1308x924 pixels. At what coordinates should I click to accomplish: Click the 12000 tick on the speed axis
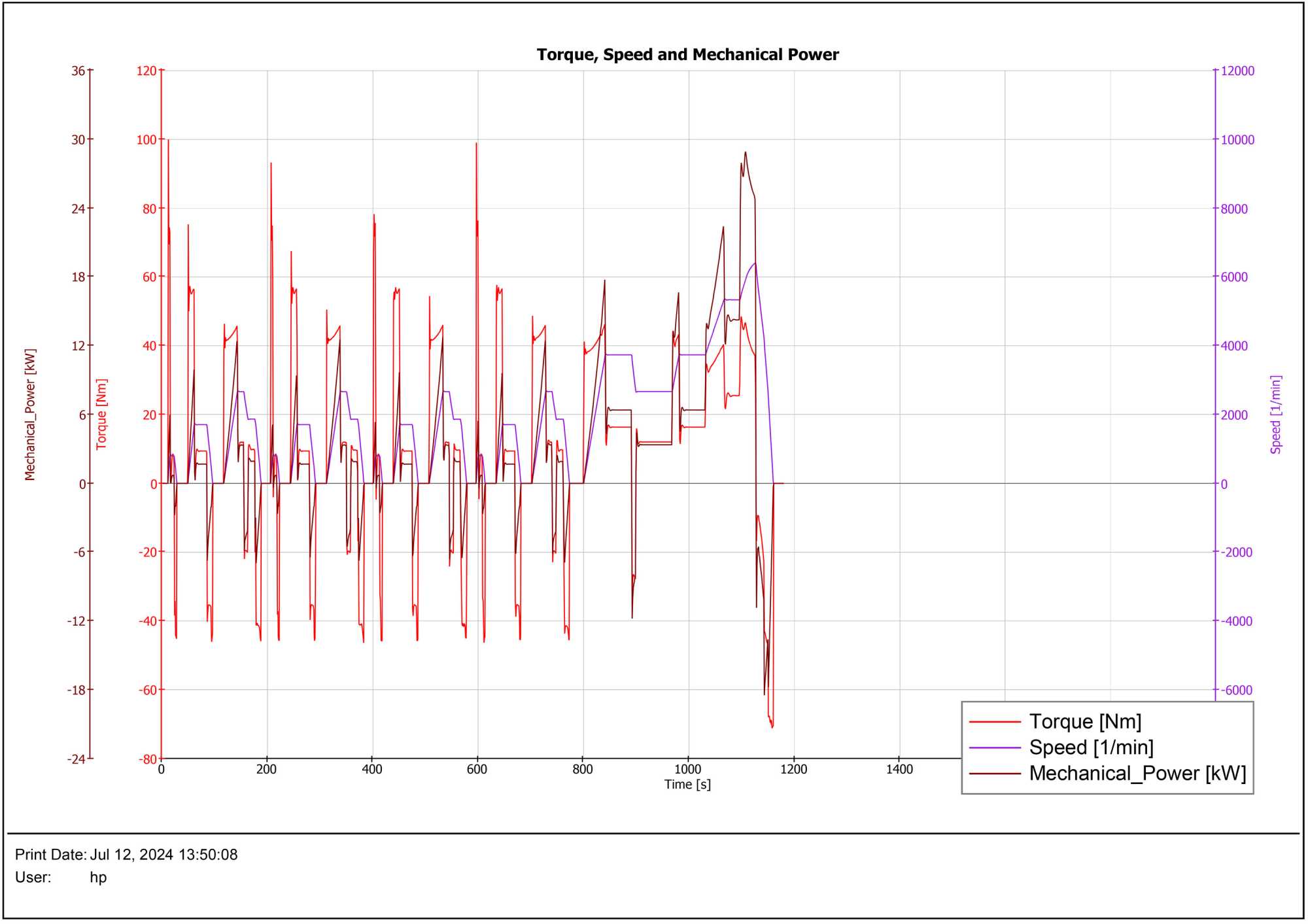[1238, 71]
